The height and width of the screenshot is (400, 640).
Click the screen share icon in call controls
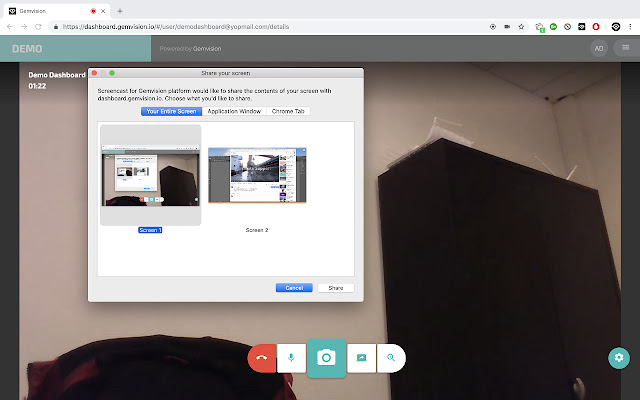point(361,358)
